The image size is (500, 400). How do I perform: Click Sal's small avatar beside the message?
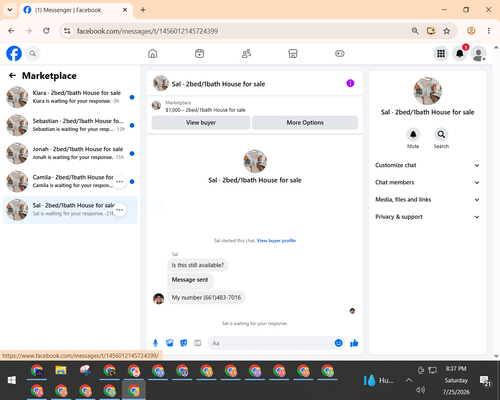tap(158, 298)
